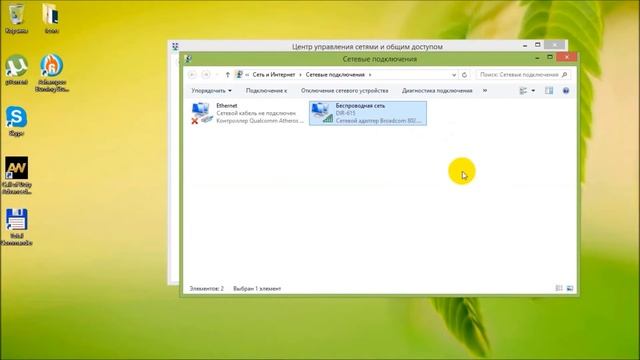Change view using the view icon
The height and width of the screenshot is (360, 640).
pyautogui.click(x=523, y=91)
